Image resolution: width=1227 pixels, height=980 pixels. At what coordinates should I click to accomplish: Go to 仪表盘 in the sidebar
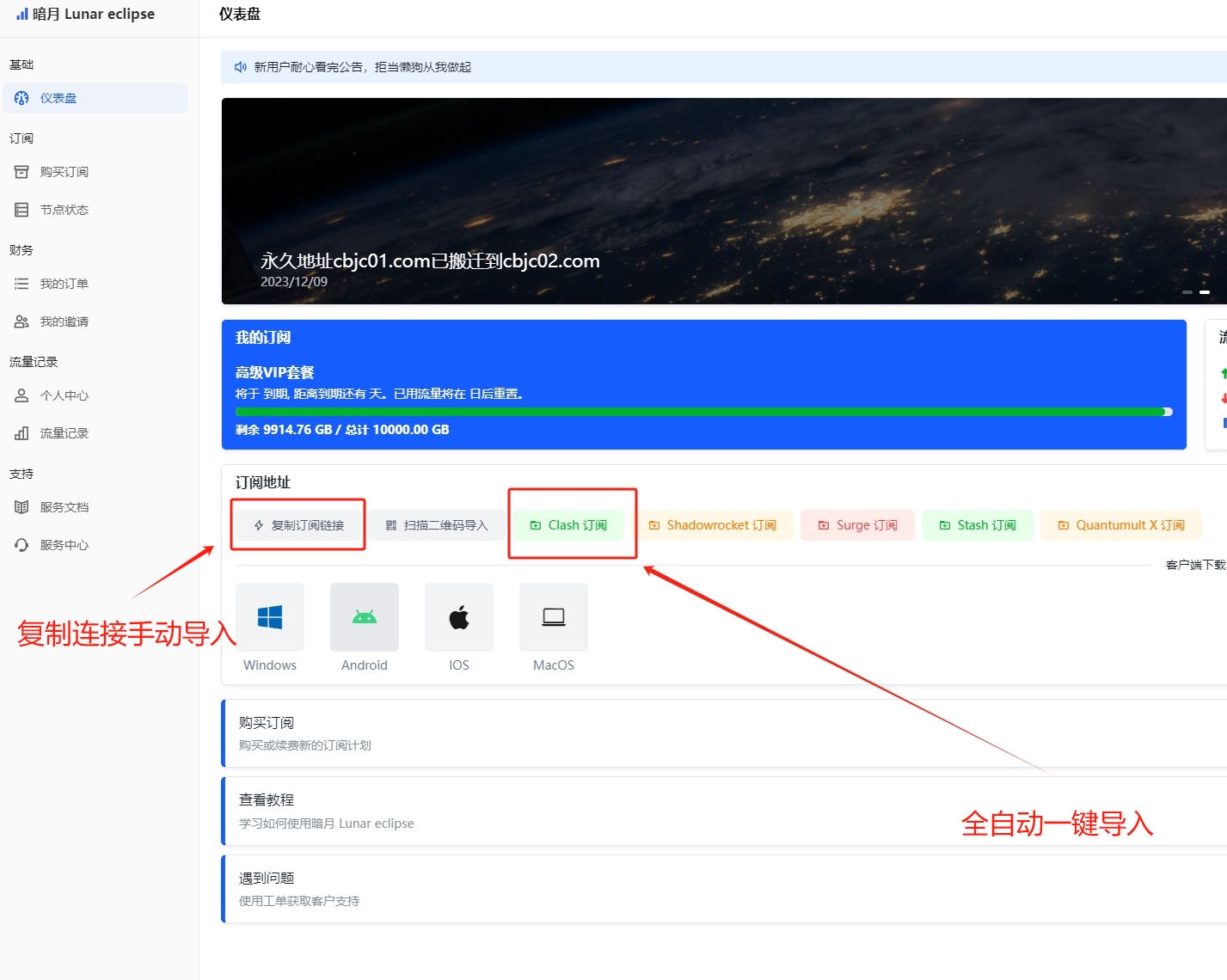click(58, 98)
